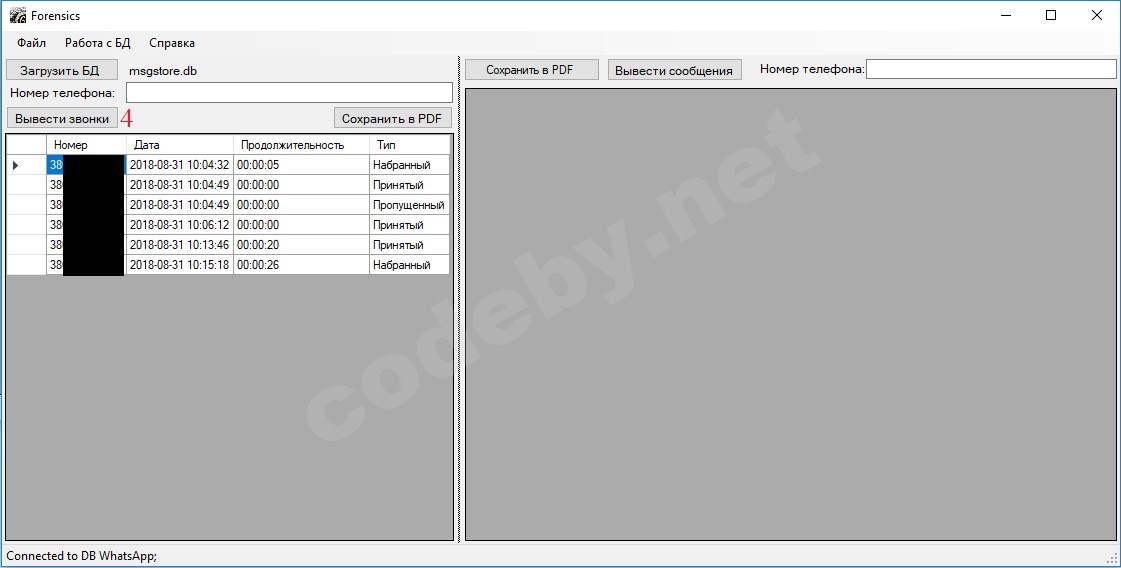Sort by the Дата column header

179,145
